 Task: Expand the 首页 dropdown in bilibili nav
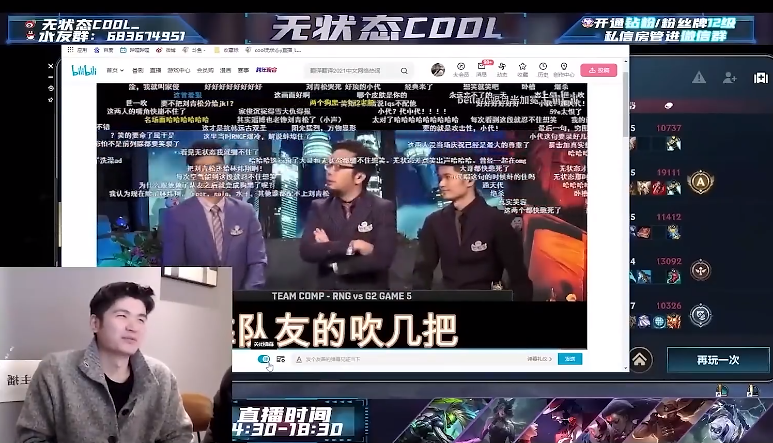115,70
